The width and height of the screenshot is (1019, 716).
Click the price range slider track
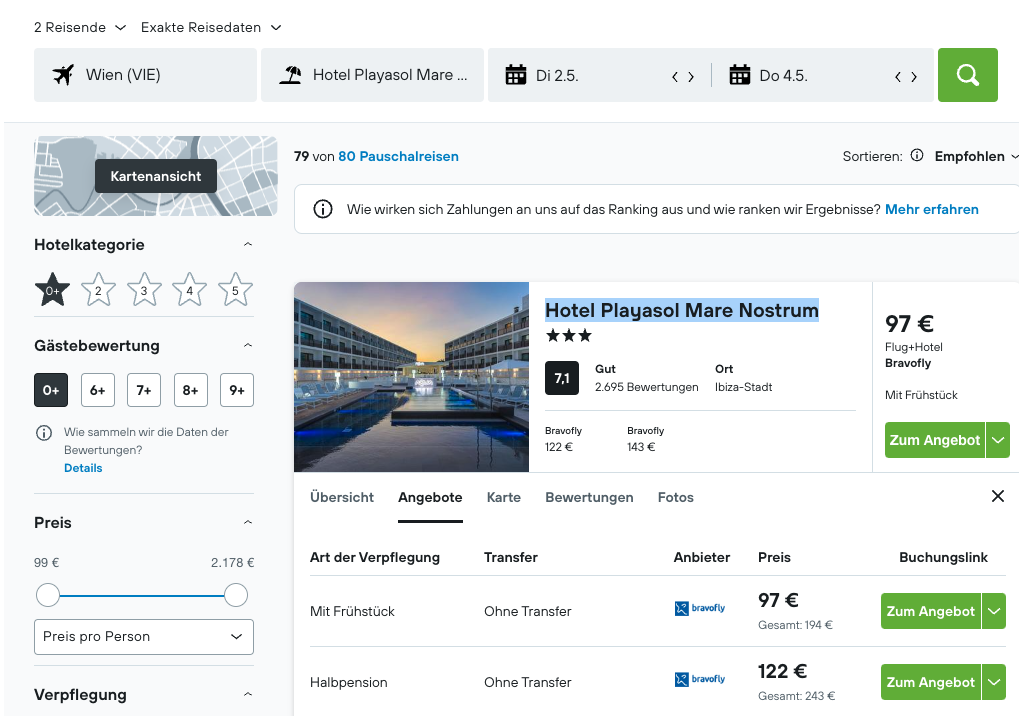(142, 595)
